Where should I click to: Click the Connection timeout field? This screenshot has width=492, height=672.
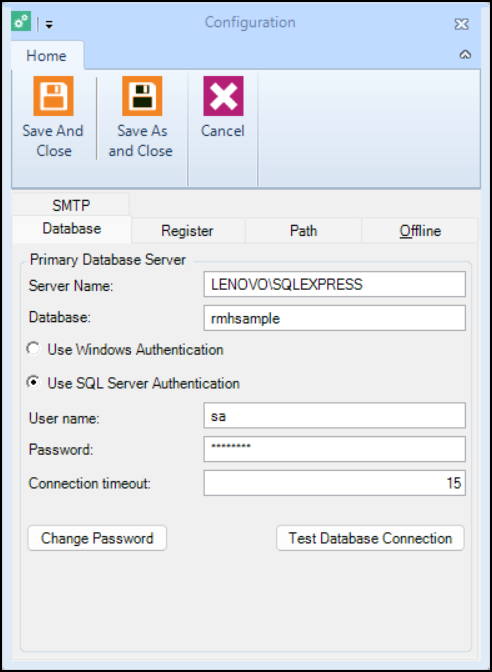pos(334,483)
